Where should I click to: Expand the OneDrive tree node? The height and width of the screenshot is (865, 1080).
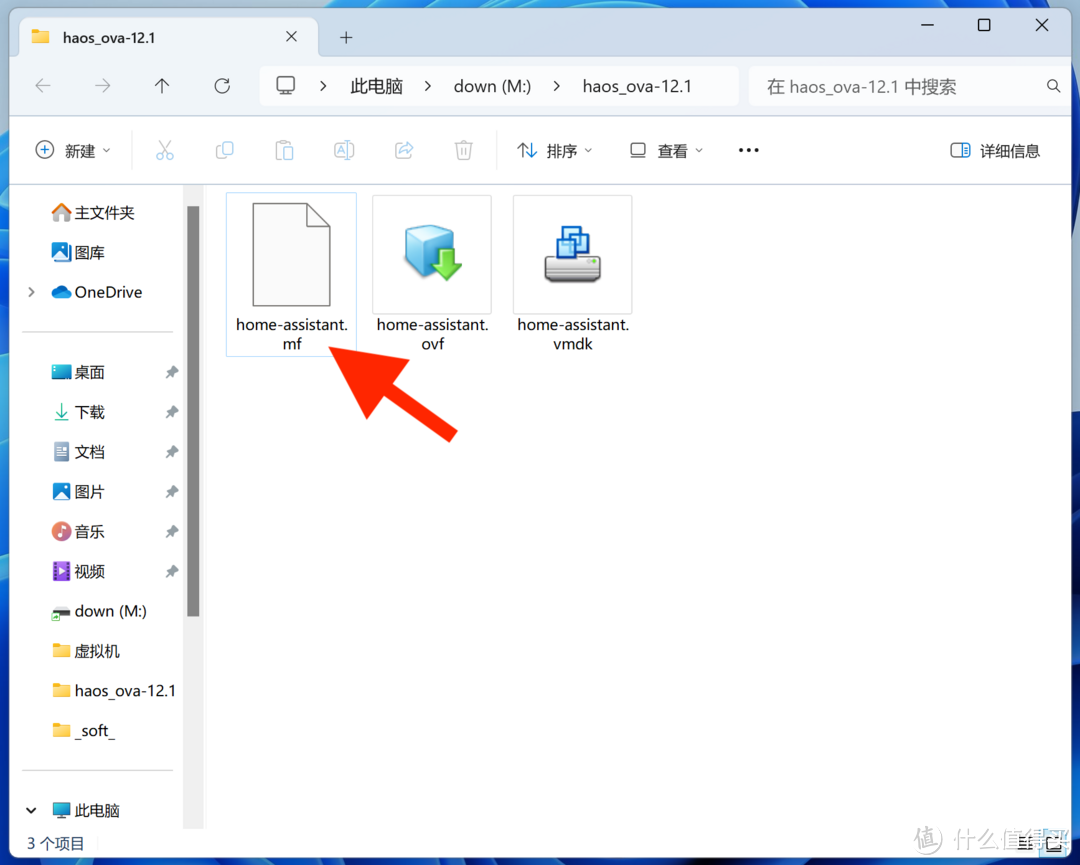(x=31, y=292)
